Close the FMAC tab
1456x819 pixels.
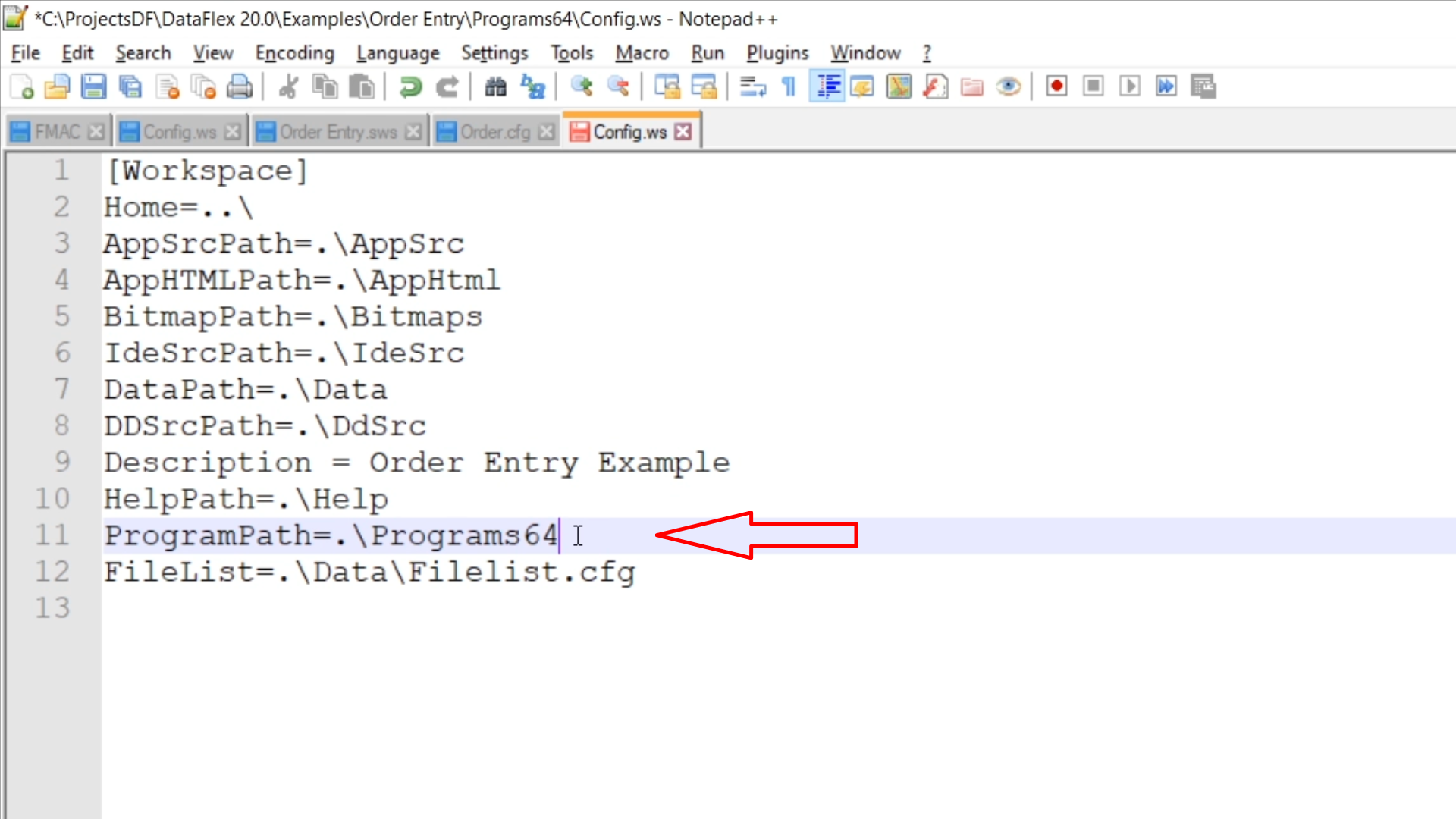pos(96,132)
